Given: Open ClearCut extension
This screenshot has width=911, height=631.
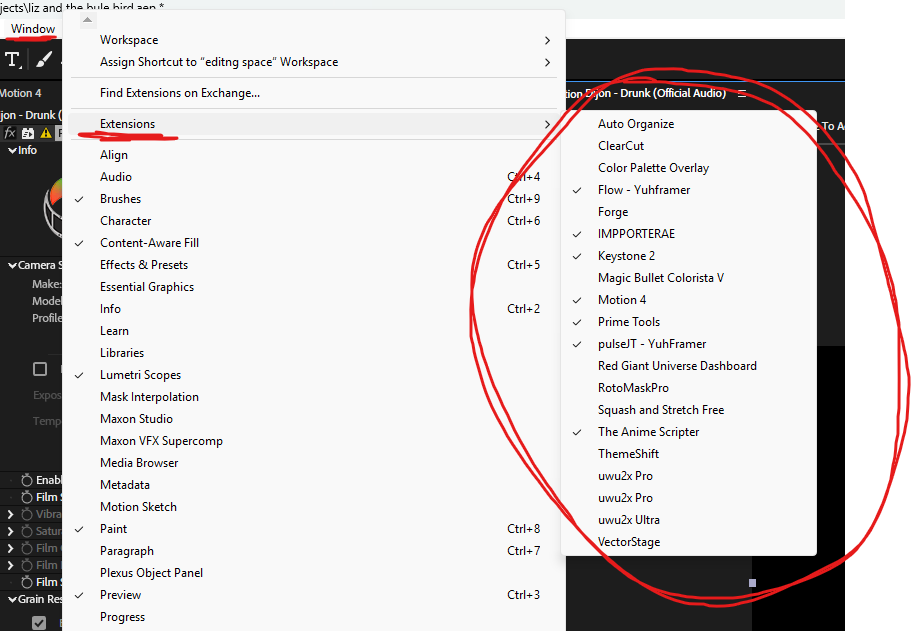Looking at the screenshot, I should click(x=688, y=146).
